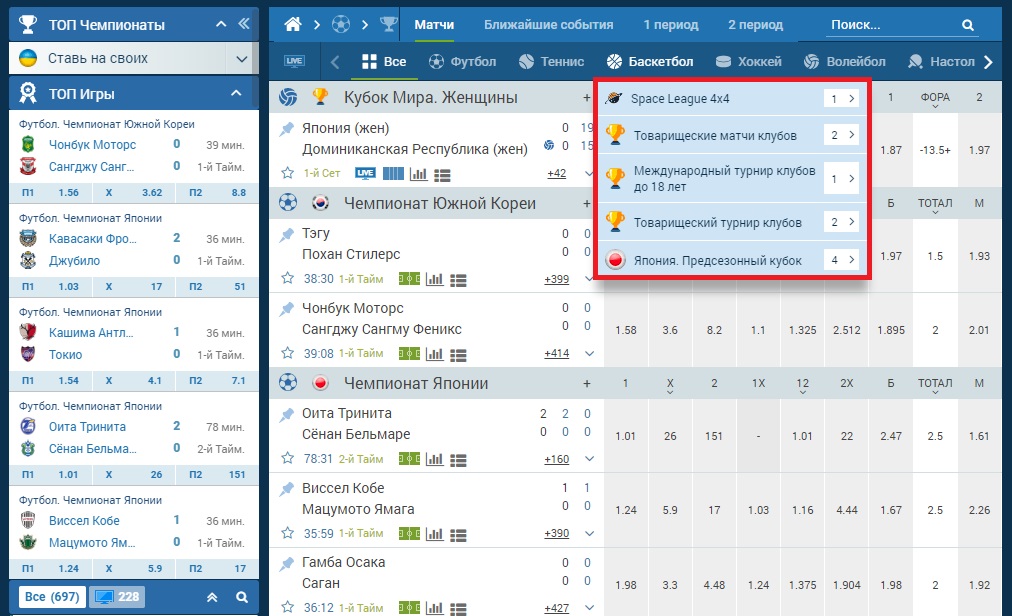
Task: Pin the Гамба Осака match
Action: [x=287, y=564]
